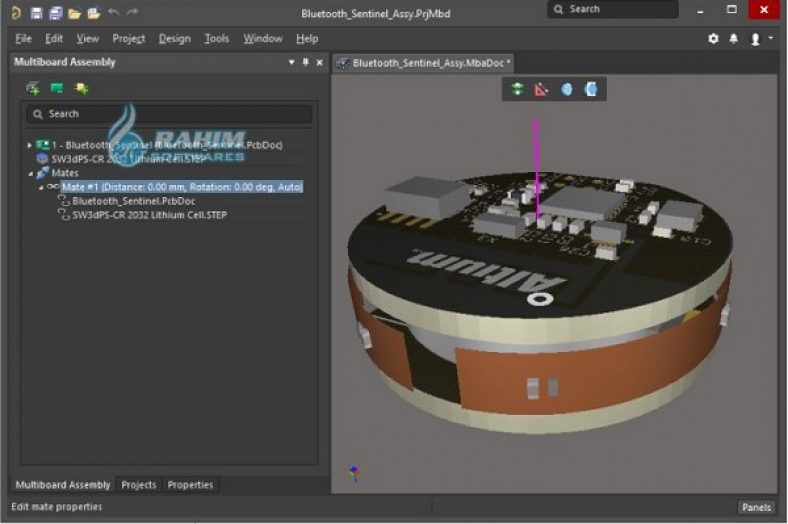Click the Undo arrow icon
The width and height of the screenshot is (788, 524).
click(x=113, y=13)
